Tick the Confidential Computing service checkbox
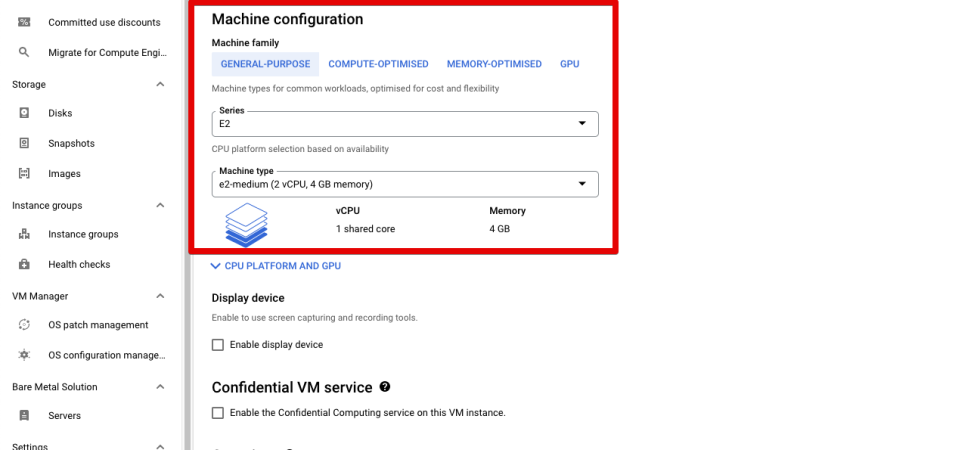 pyautogui.click(x=218, y=412)
